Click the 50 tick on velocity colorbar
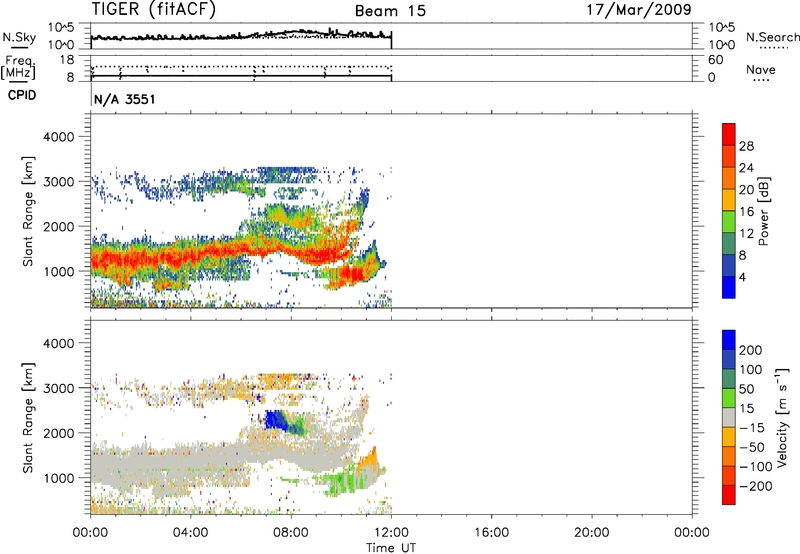800x554 pixels. pyautogui.click(x=746, y=389)
